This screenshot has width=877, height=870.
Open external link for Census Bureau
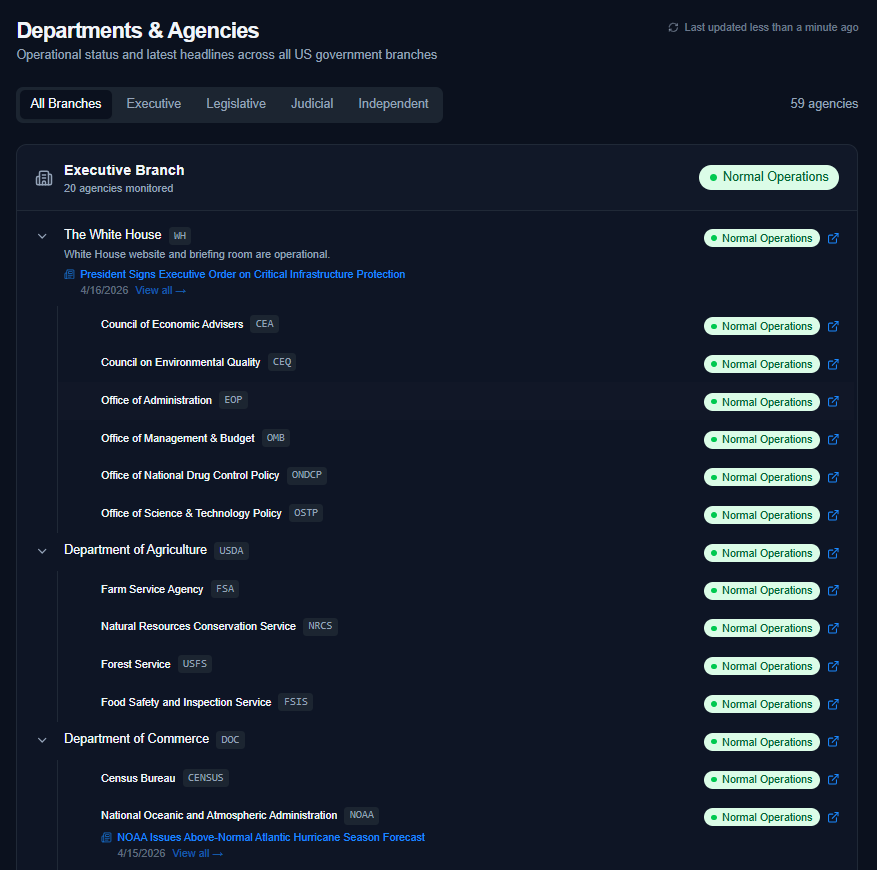coord(833,780)
